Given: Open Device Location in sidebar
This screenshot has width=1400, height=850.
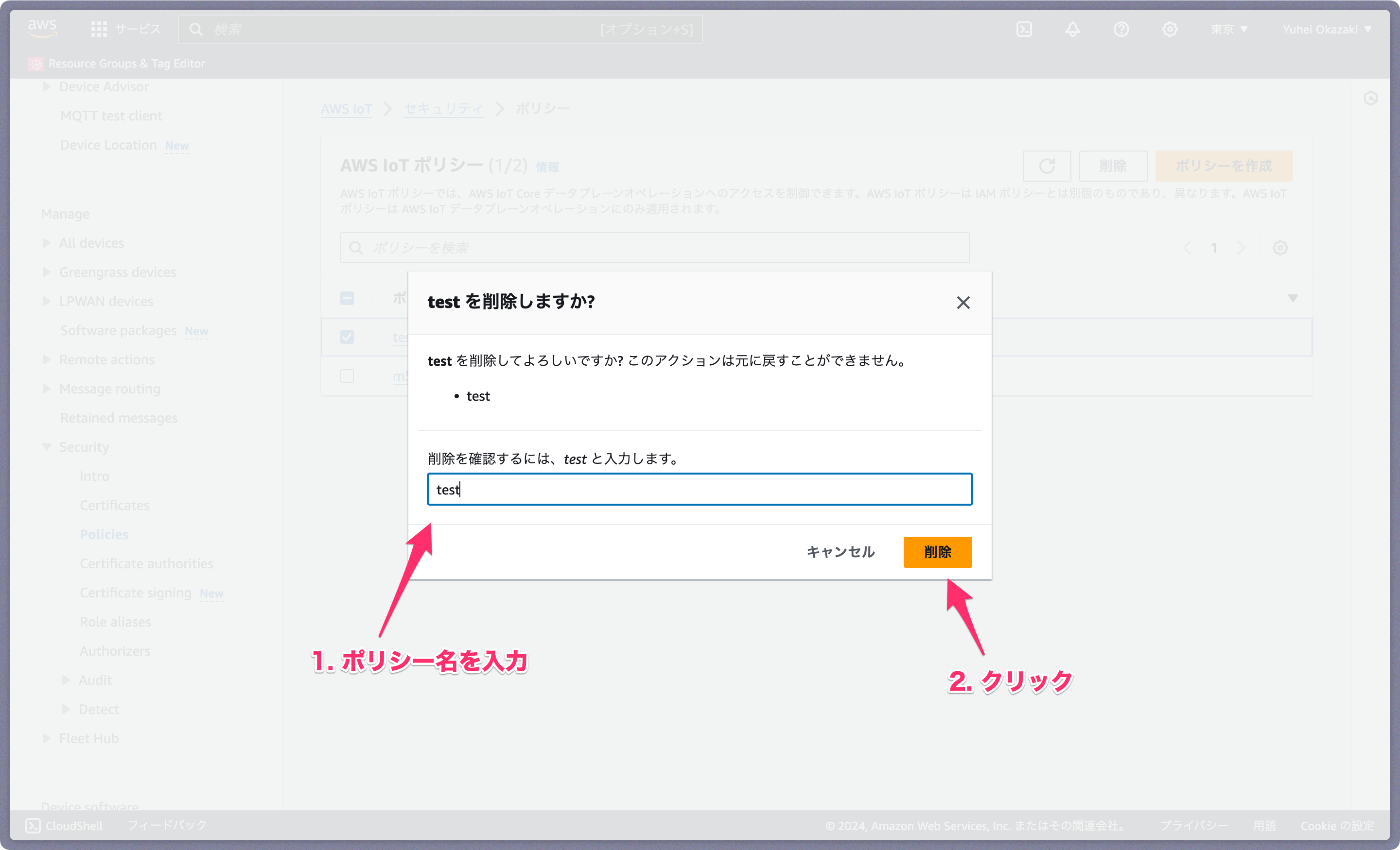Looking at the screenshot, I should [108, 145].
